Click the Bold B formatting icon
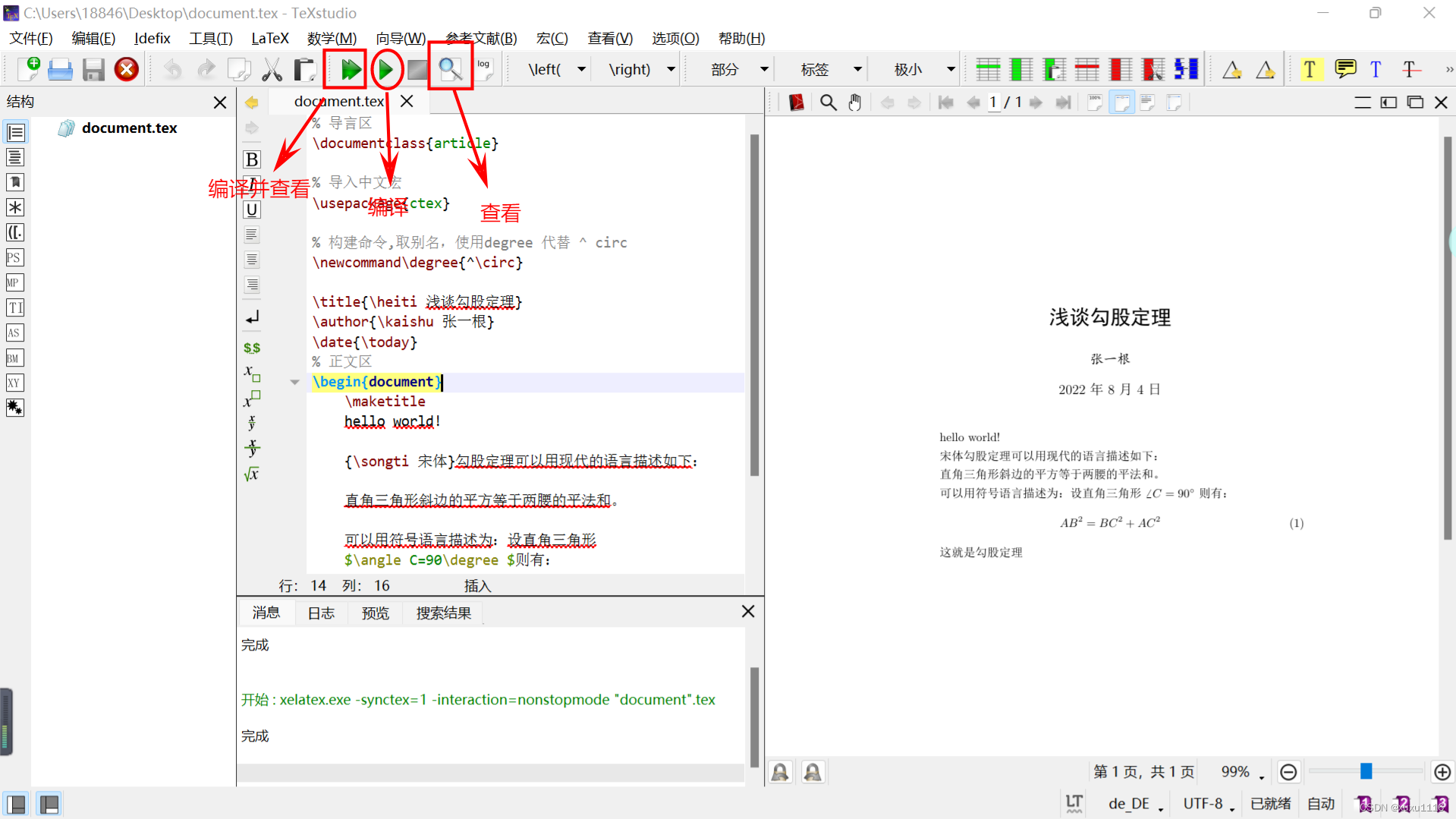Screen dimensions: 1456x819 pos(252,159)
